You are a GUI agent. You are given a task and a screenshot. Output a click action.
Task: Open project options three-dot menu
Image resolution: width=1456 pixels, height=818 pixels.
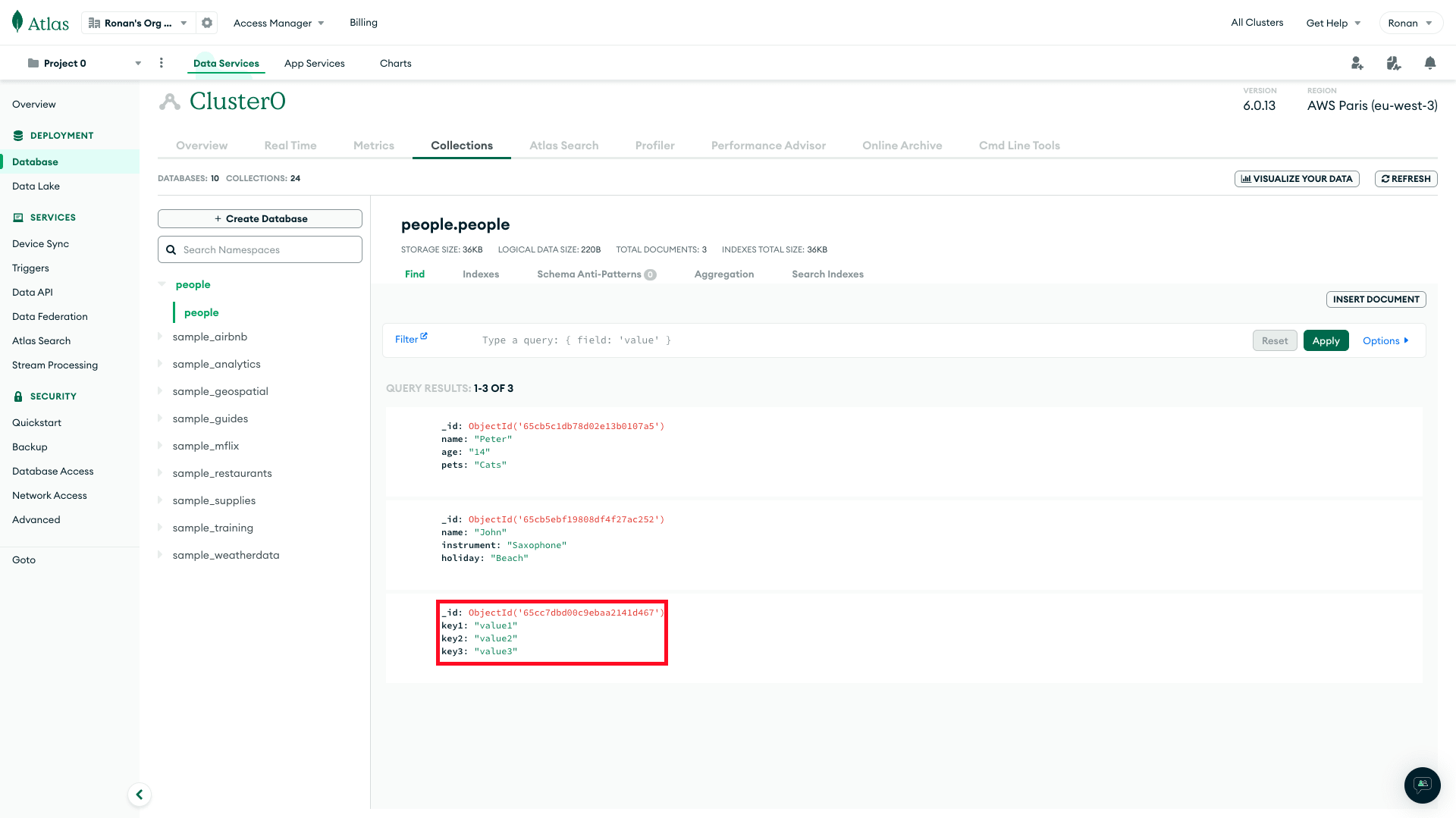click(x=161, y=63)
